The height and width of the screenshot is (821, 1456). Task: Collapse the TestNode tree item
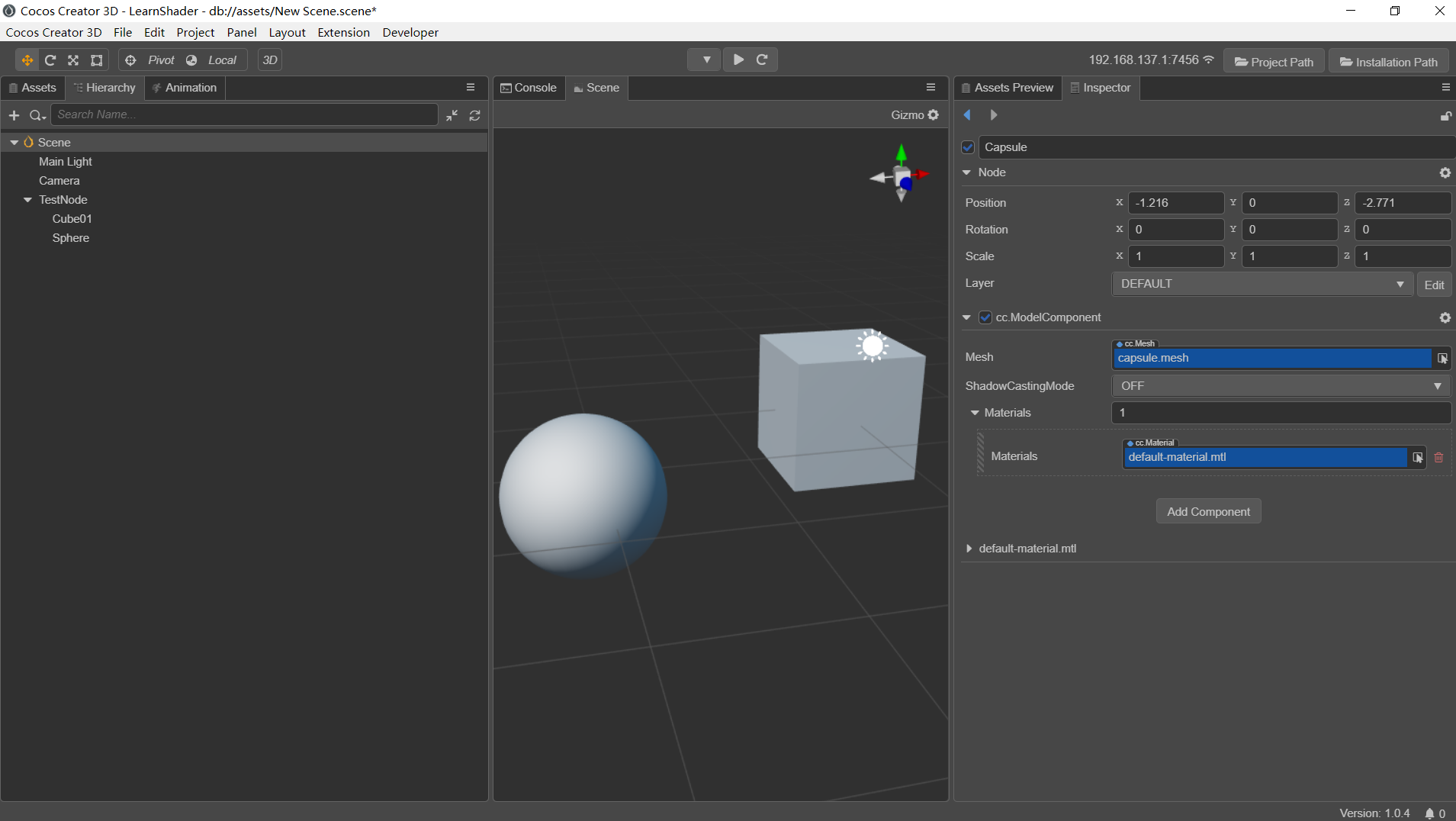click(27, 200)
